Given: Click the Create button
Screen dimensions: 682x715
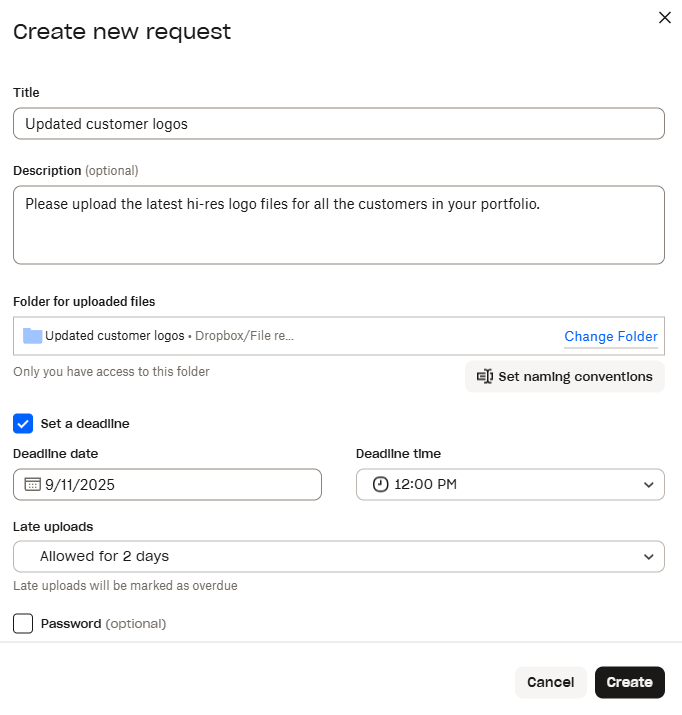Looking at the screenshot, I should (630, 682).
